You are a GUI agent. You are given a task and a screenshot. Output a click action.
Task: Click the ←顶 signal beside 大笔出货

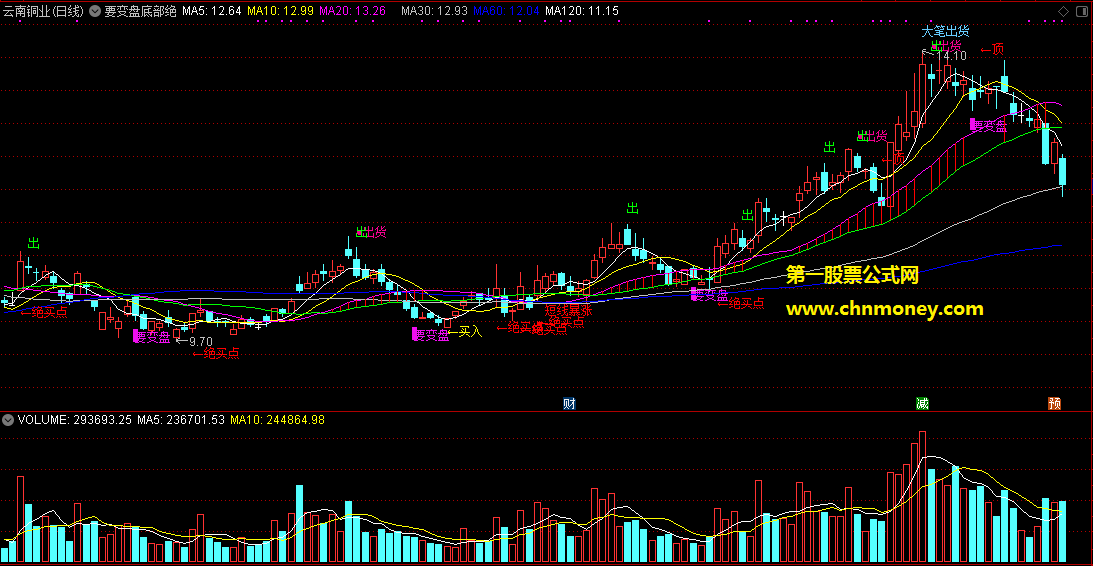(x=993, y=49)
